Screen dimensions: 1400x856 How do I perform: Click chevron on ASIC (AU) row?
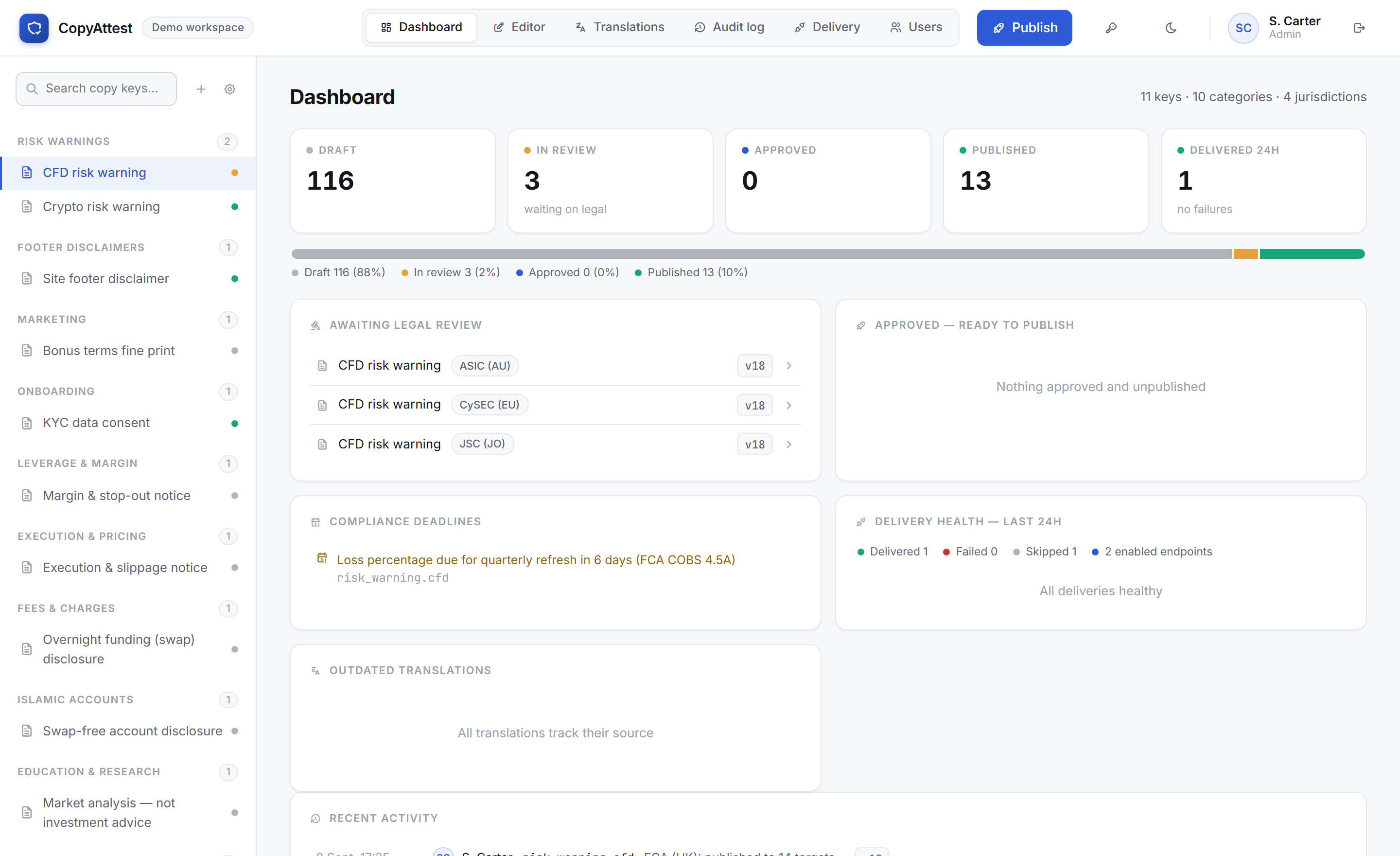click(788, 365)
